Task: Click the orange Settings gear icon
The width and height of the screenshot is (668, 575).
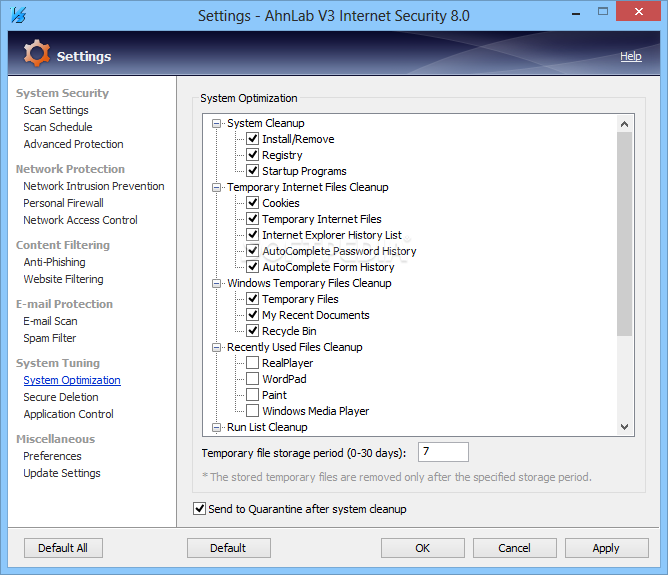Action: [36, 53]
